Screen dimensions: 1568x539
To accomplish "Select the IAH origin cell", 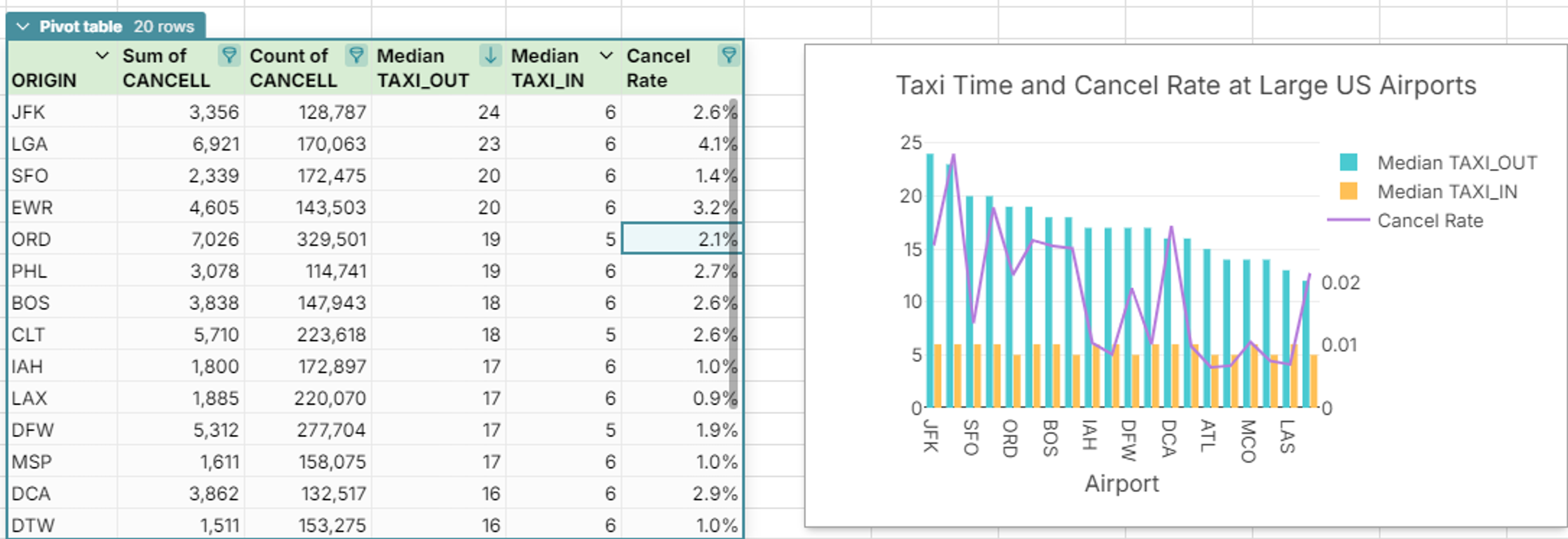I will point(62,365).
